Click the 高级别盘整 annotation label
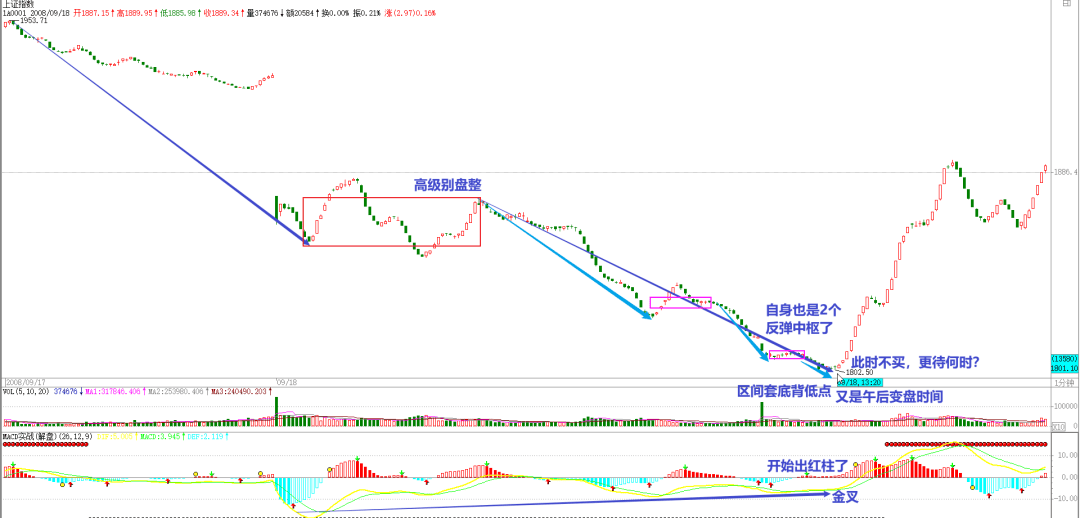This screenshot has height=518, width=1080. (x=447, y=185)
